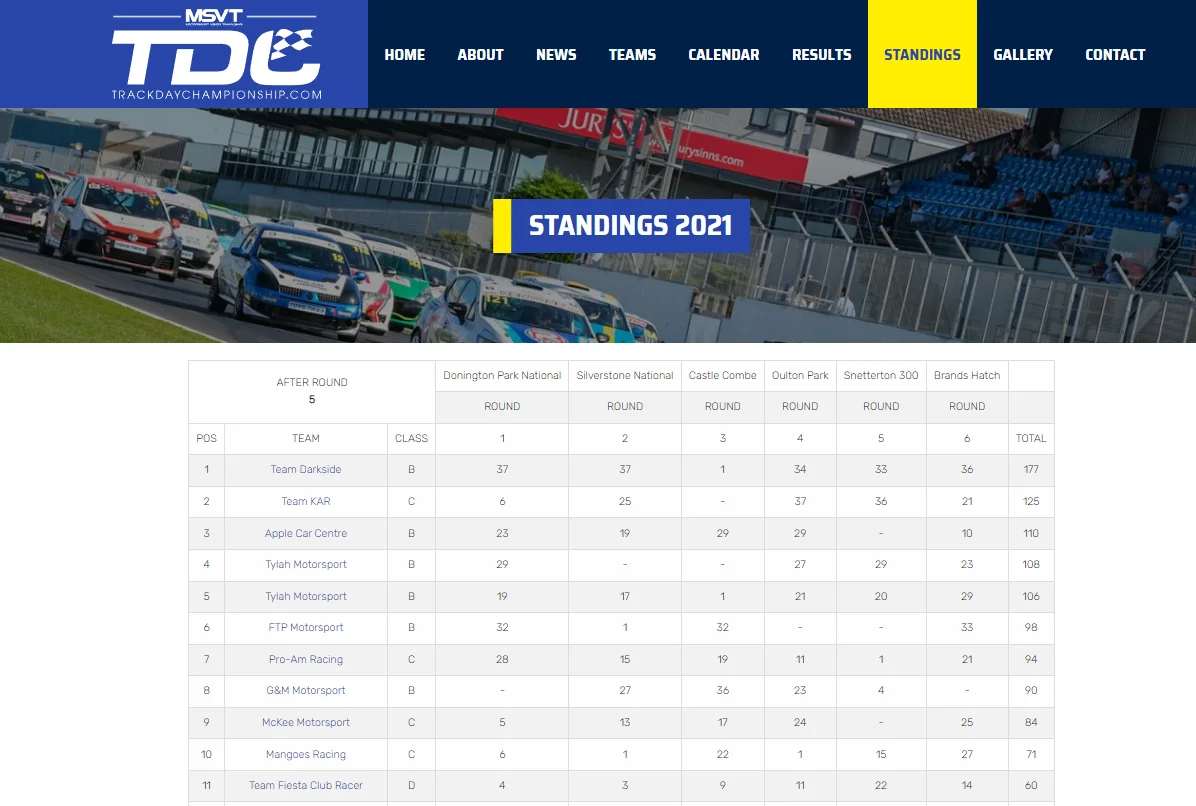Open the G&M Motorsport link
1196x806 pixels.
coord(306,691)
